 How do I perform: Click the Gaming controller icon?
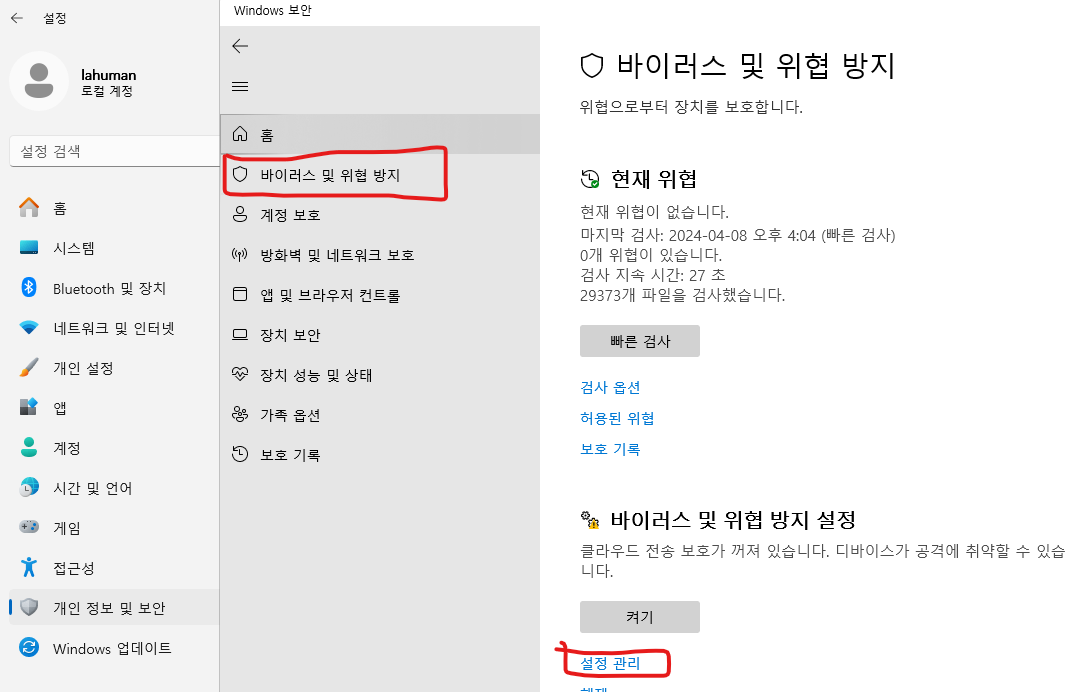tap(29, 527)
